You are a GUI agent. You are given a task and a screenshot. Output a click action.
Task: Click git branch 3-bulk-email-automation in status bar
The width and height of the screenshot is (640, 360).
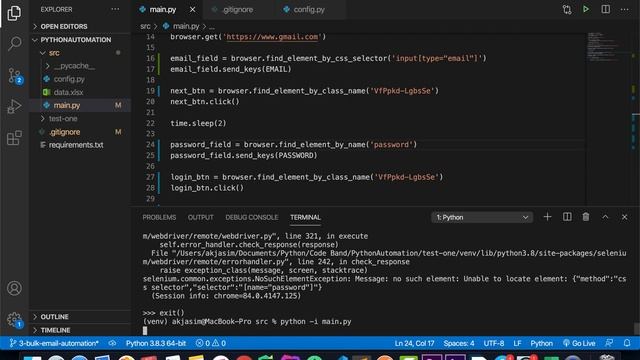[54, 343]
